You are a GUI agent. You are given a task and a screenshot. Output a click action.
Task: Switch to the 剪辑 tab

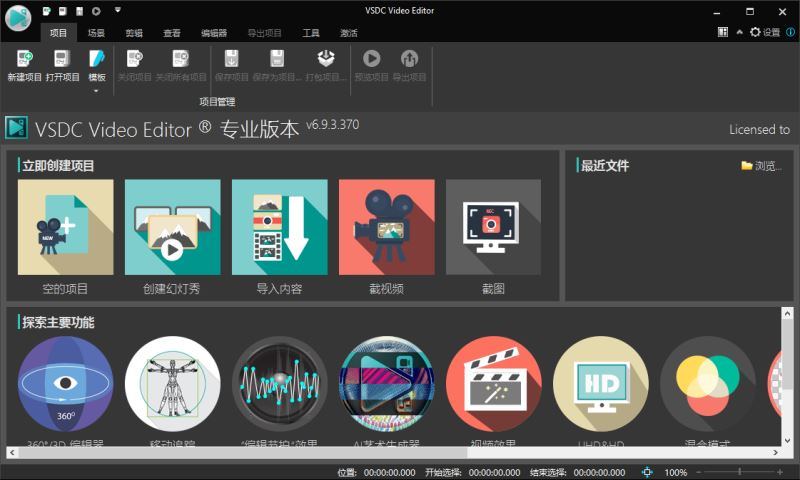pos(134,33)
